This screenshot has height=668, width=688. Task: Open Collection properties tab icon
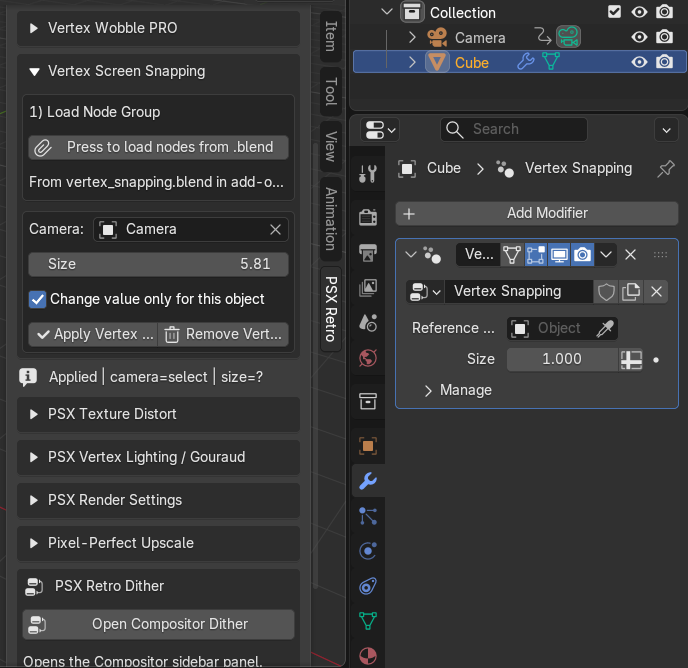[368, 401]
